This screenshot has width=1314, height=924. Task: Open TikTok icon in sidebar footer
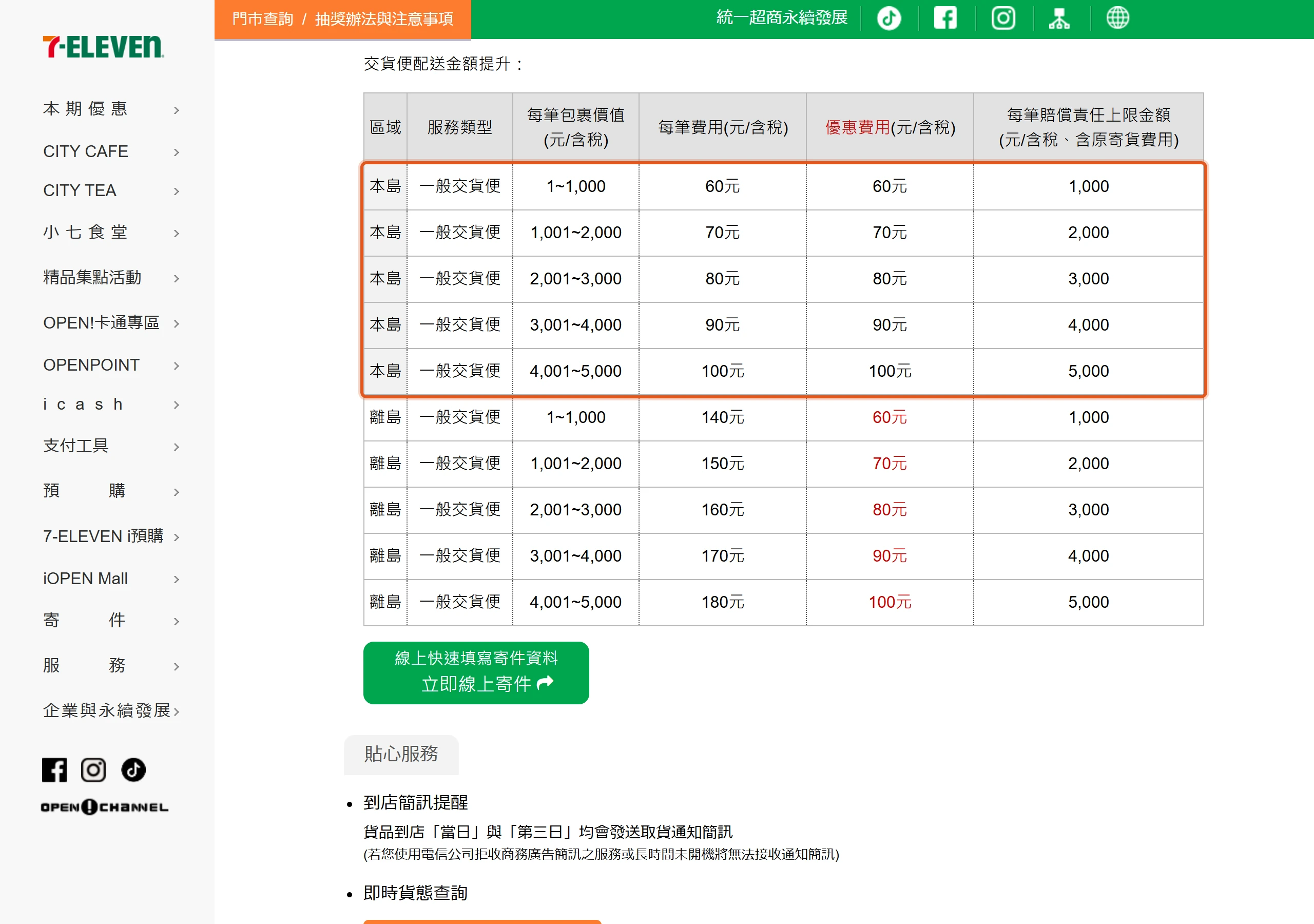coord(133,770)
